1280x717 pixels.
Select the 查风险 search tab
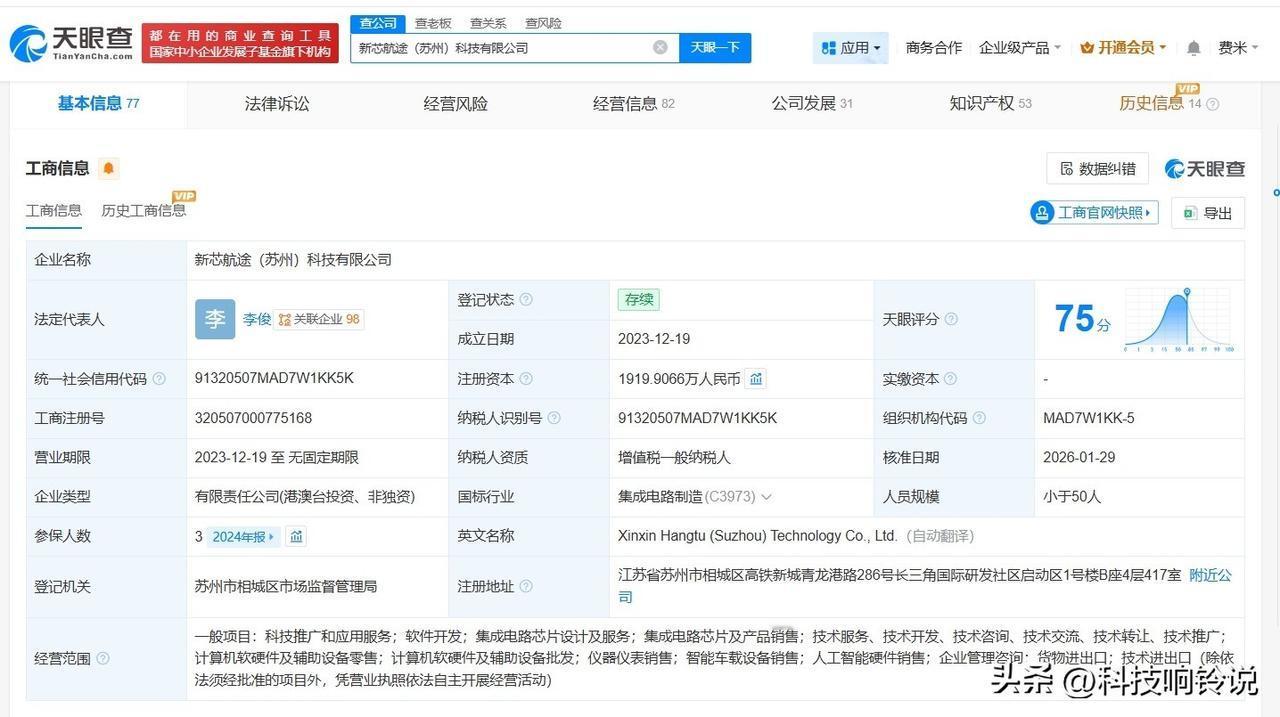543,23
